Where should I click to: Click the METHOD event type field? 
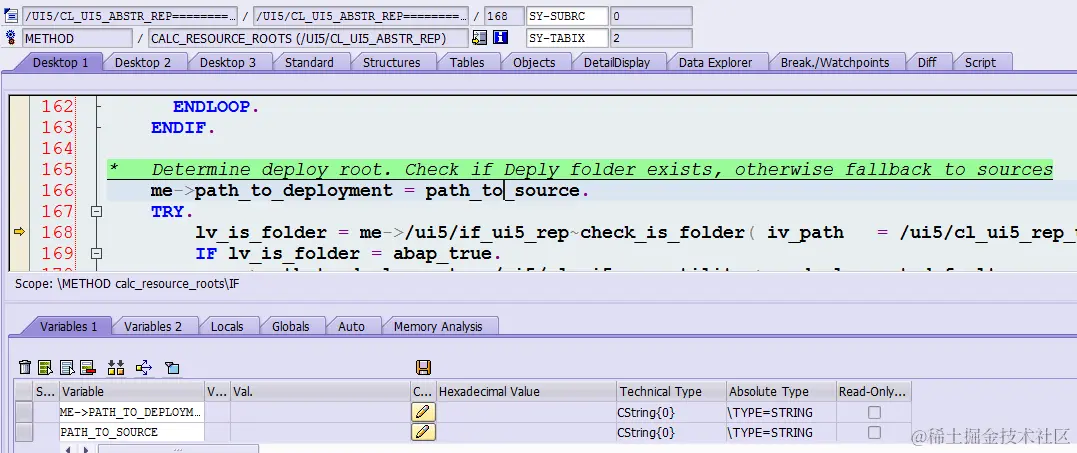pos(78,38)
